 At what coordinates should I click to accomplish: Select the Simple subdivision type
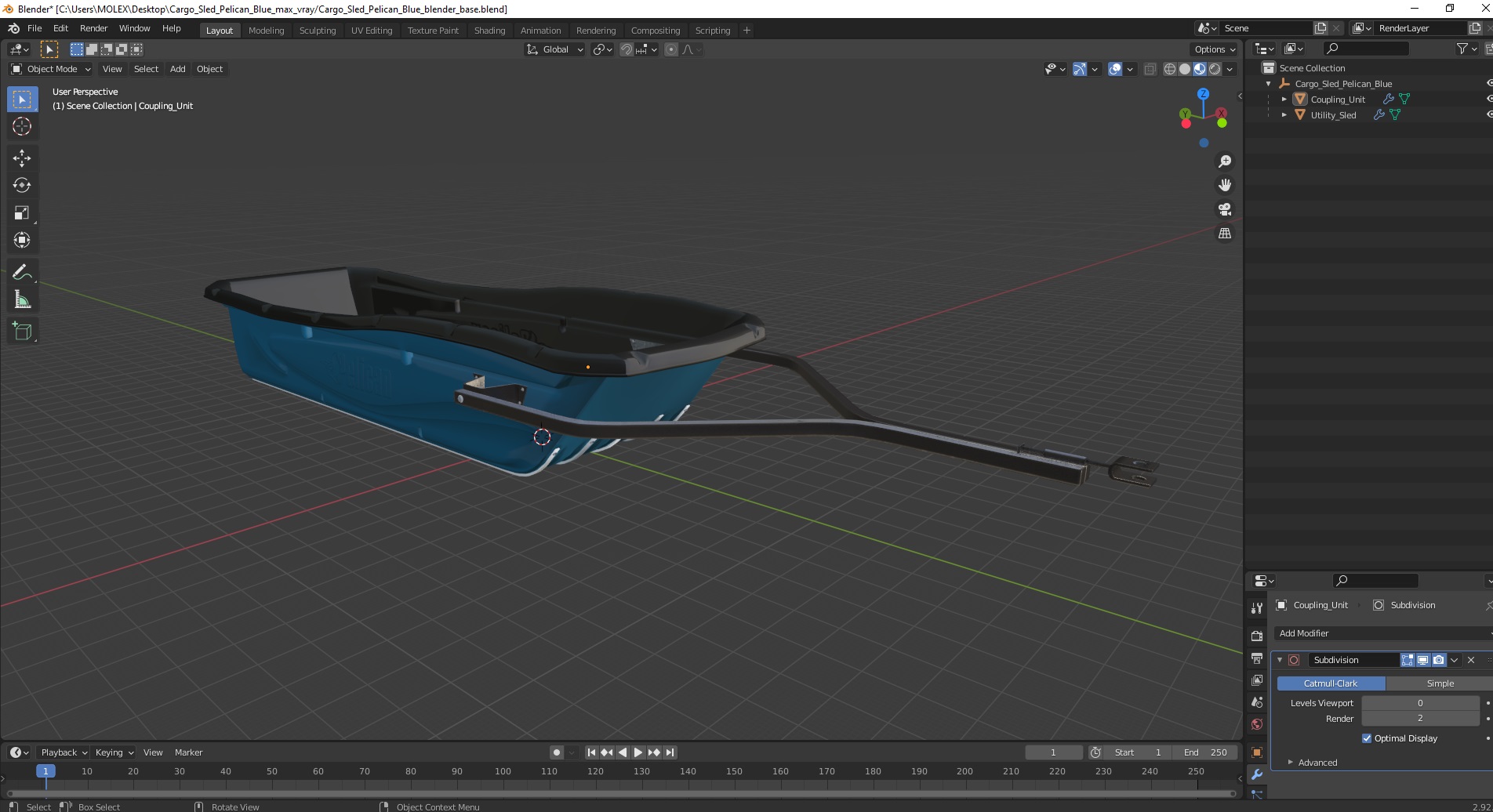(x=1440, y=683)
